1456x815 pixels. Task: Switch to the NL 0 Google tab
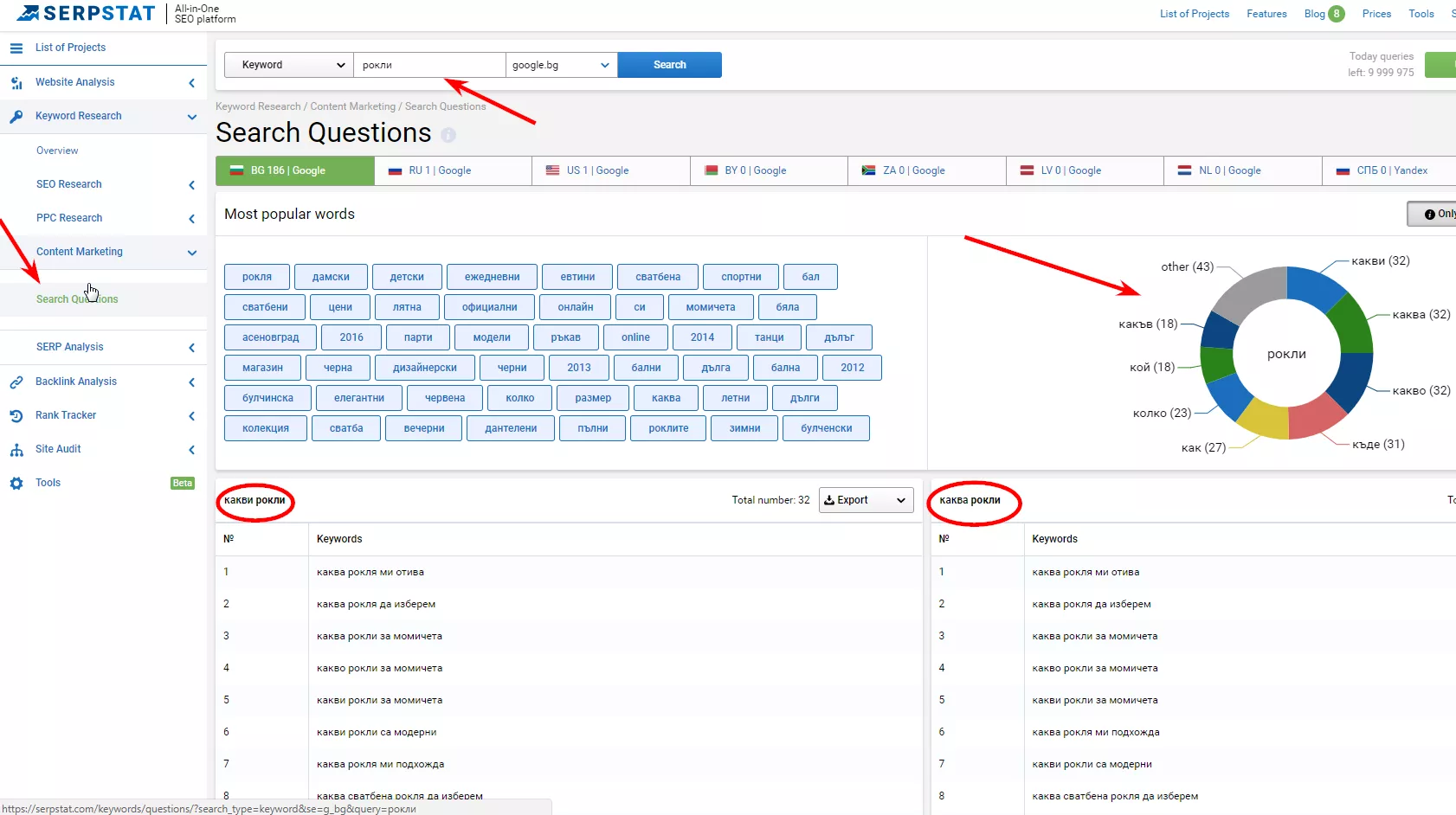pos(1243,170)
